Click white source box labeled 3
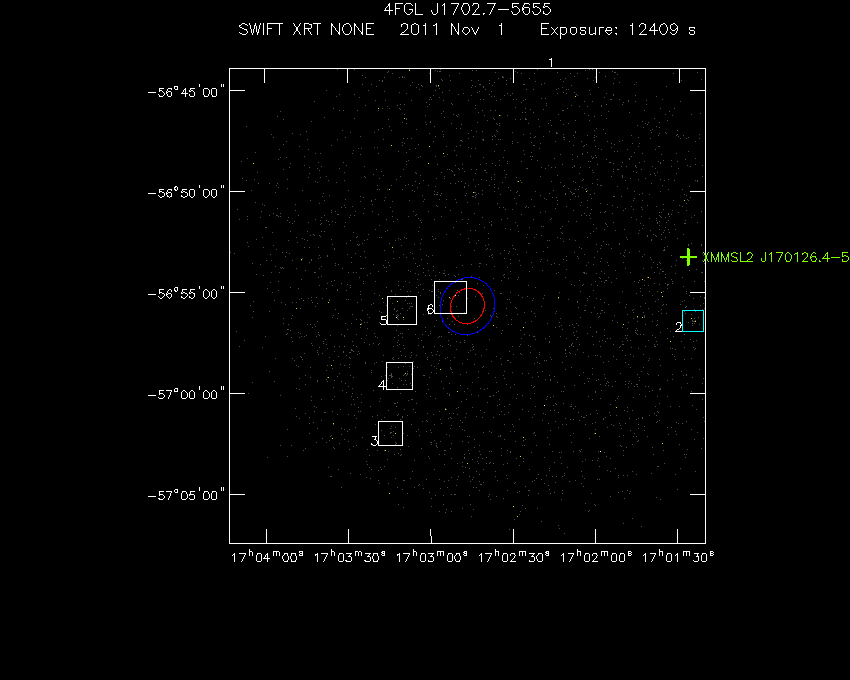The height and width of the screenshot is (680, 850). (390, 433)
